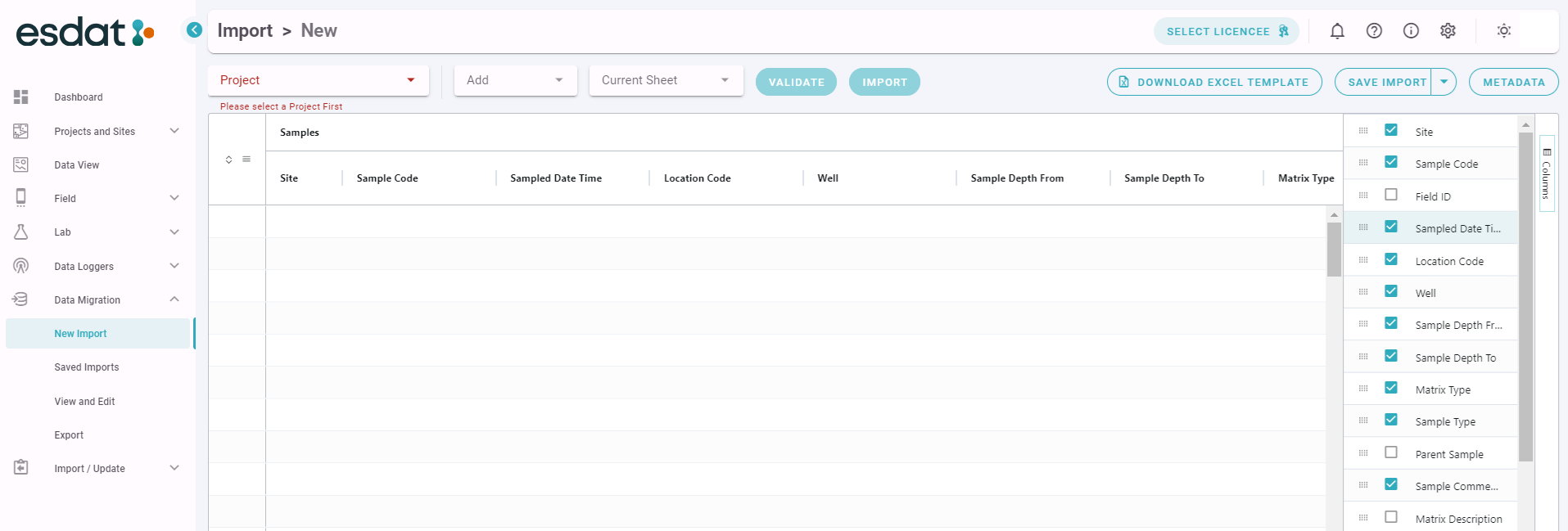1568x531 pixels.
Task: Open the help question mark icon
Action: point(1374,31)
